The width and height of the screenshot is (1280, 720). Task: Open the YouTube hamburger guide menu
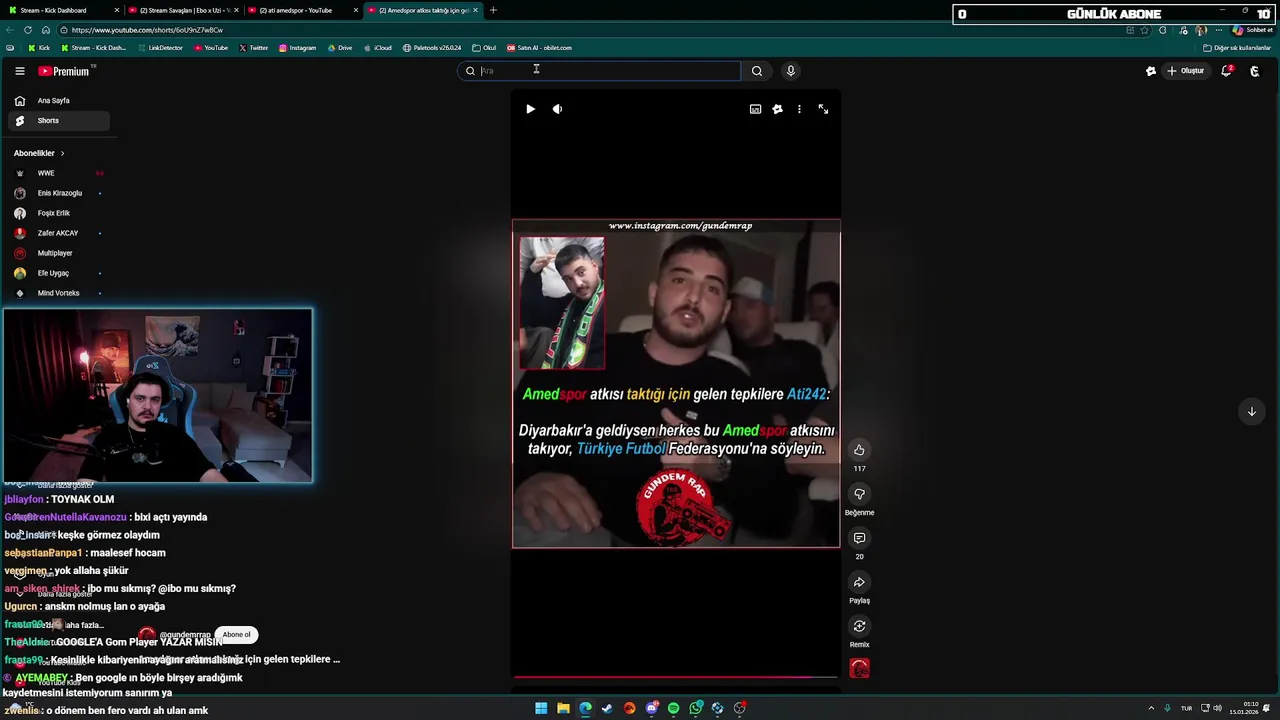pos(19,71)
